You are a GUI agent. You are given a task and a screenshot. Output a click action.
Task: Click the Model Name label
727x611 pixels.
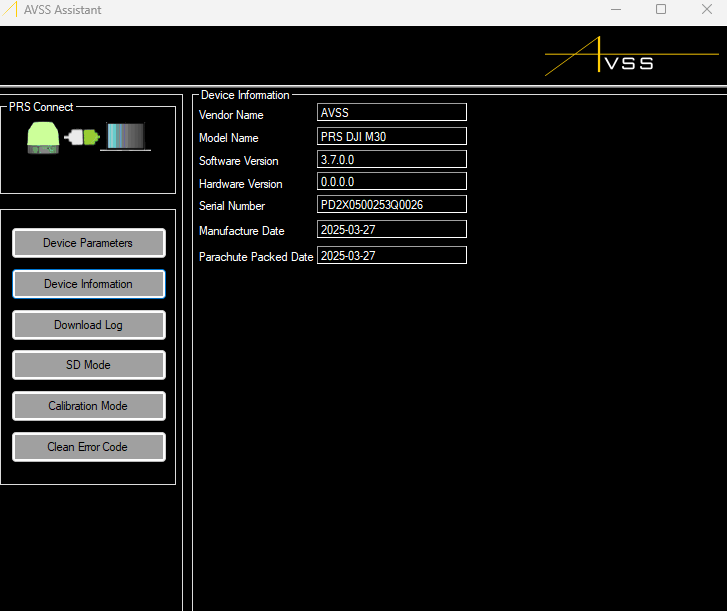coord(229,138)
